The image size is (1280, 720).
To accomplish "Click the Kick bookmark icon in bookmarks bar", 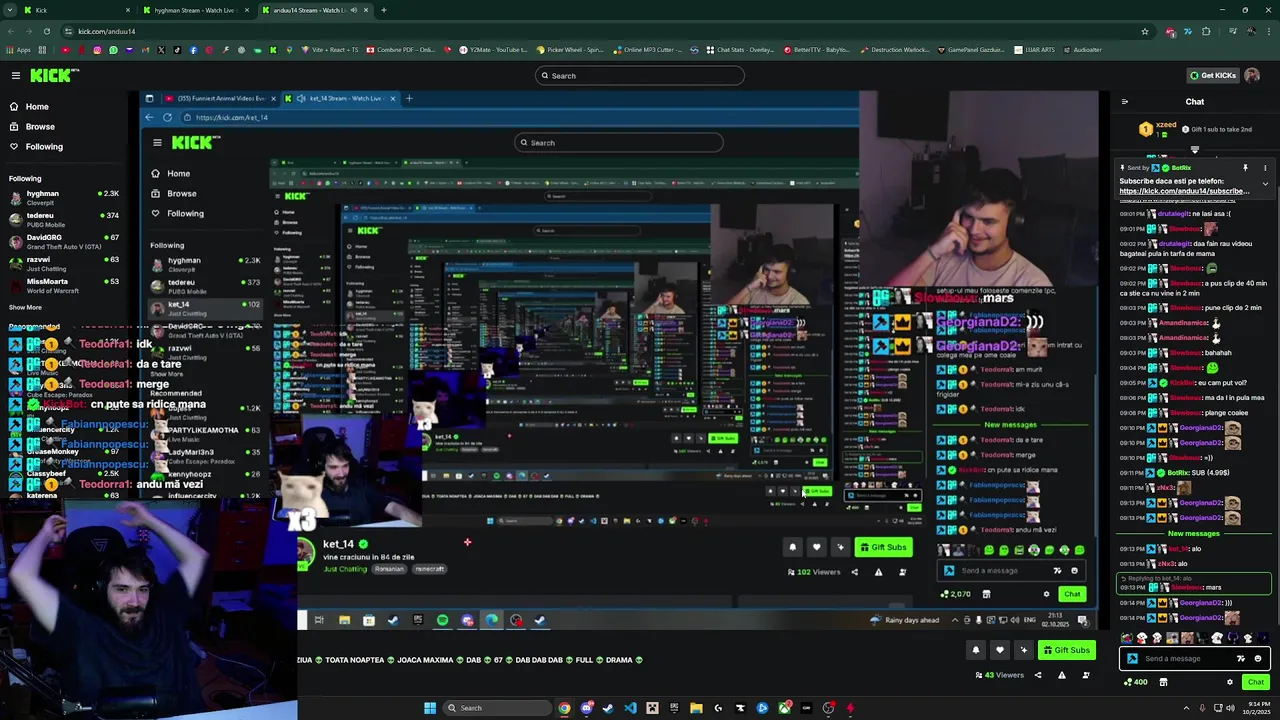I will coord(273,50).
